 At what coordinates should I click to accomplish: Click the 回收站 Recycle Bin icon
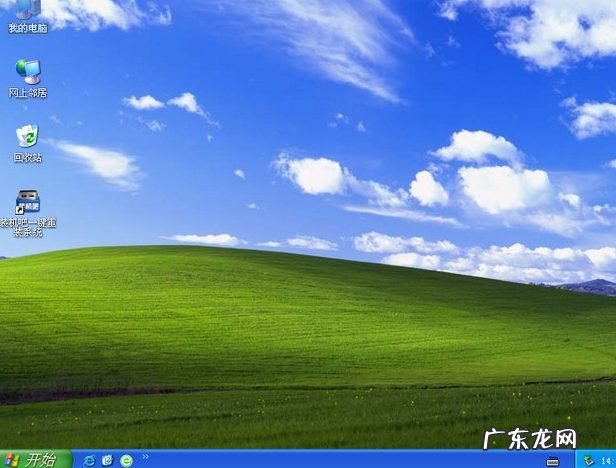[27, 136]
